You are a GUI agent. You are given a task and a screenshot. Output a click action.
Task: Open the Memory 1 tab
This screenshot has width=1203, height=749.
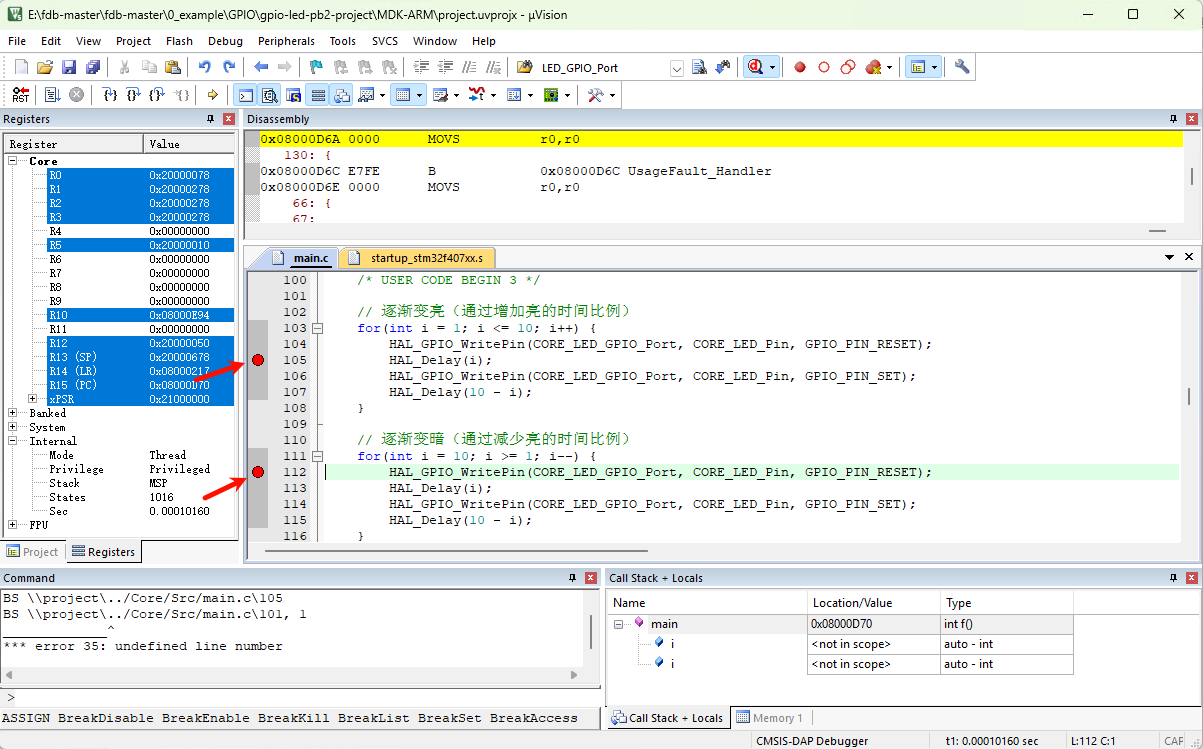click(x=770, y=718)
